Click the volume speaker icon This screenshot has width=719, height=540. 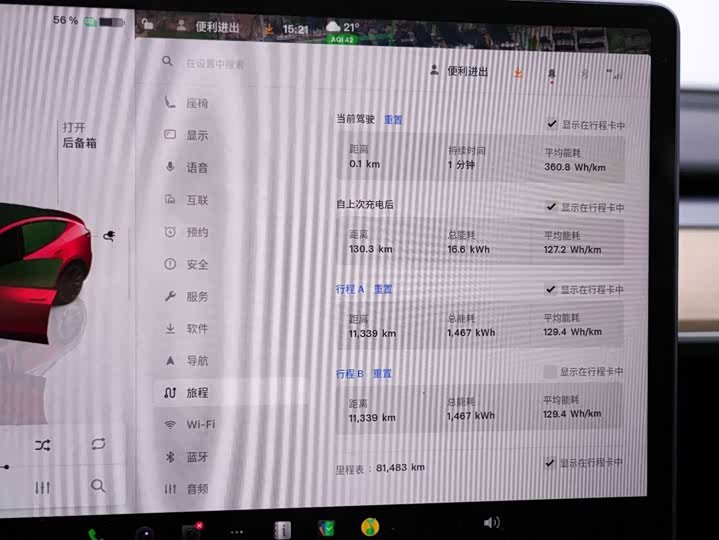point(492,522)
